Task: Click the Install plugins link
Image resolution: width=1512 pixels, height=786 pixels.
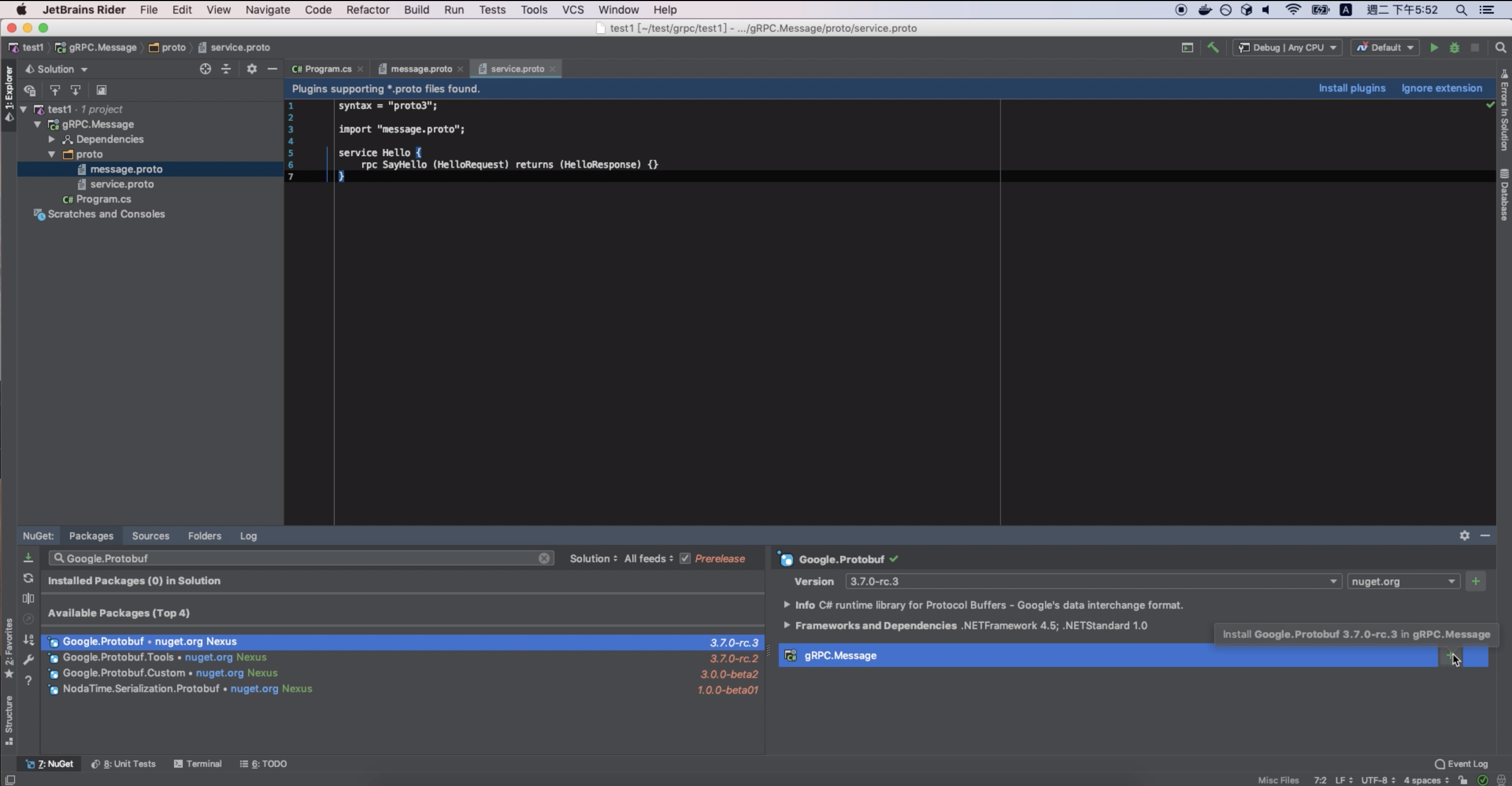Action: point(1352,88)
